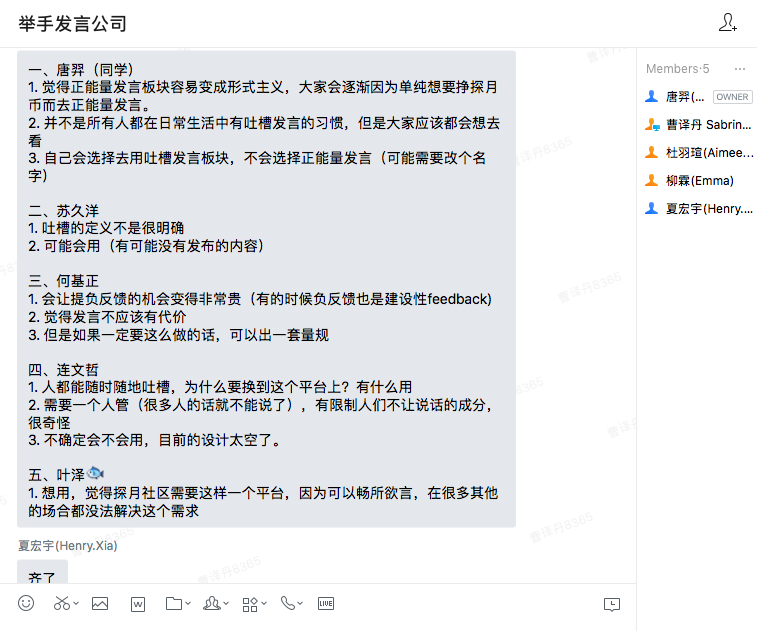Open the emoji picker smiley icon
This screenshot has height=631, width=757.
tap(26, 603)
